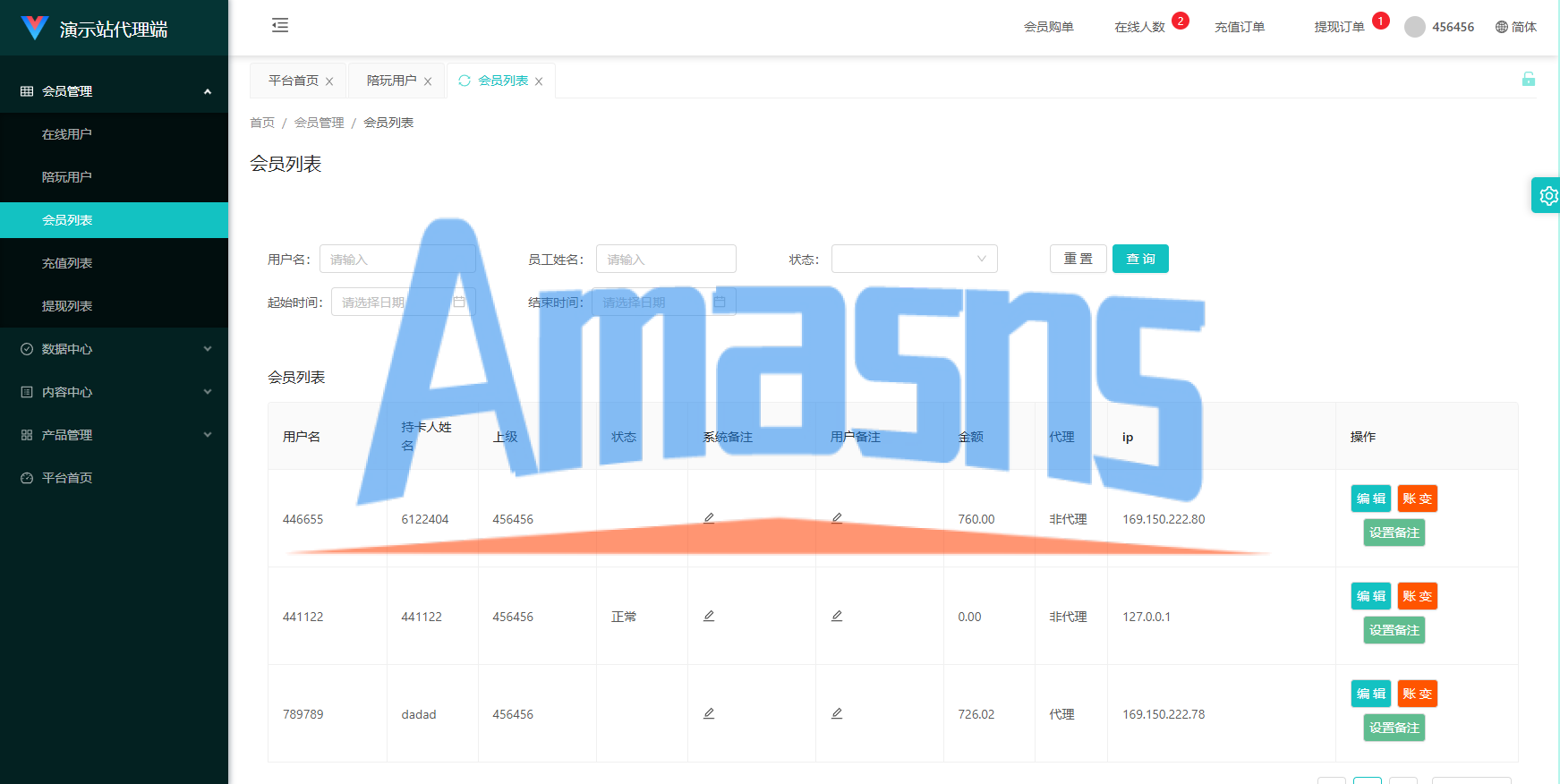Focus the 员工姓名 input field
This screenshot has height=784, width=1560.
click(666, 259)
